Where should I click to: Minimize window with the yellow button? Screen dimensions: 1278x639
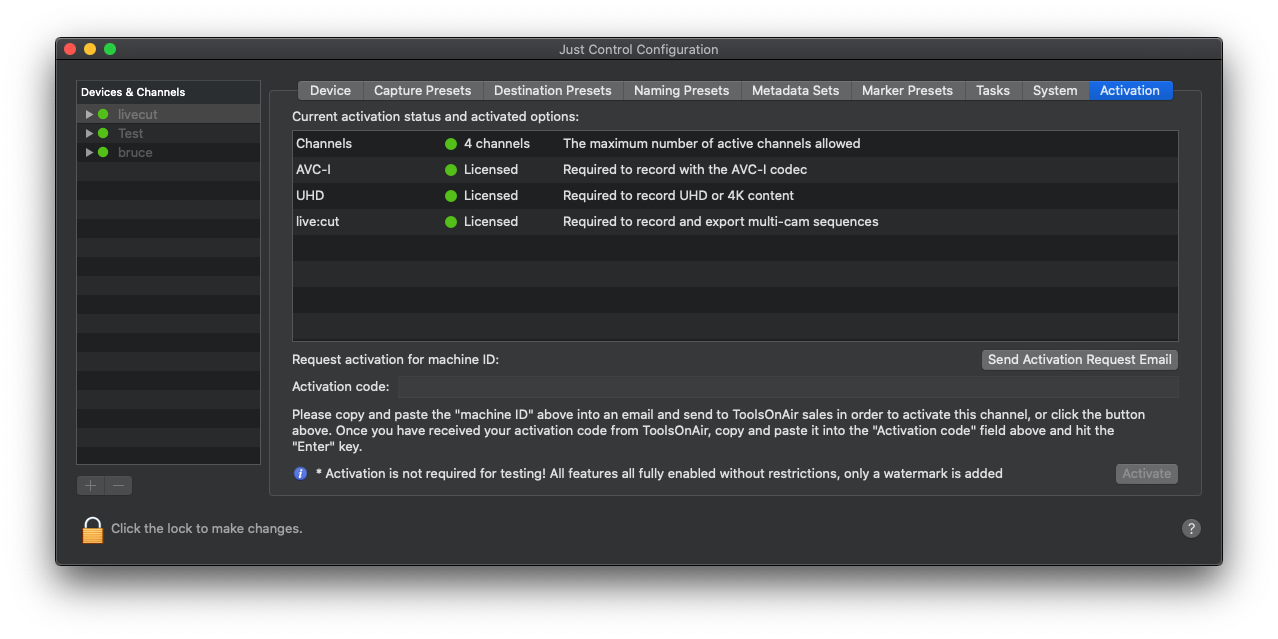(x=90, y=49)
